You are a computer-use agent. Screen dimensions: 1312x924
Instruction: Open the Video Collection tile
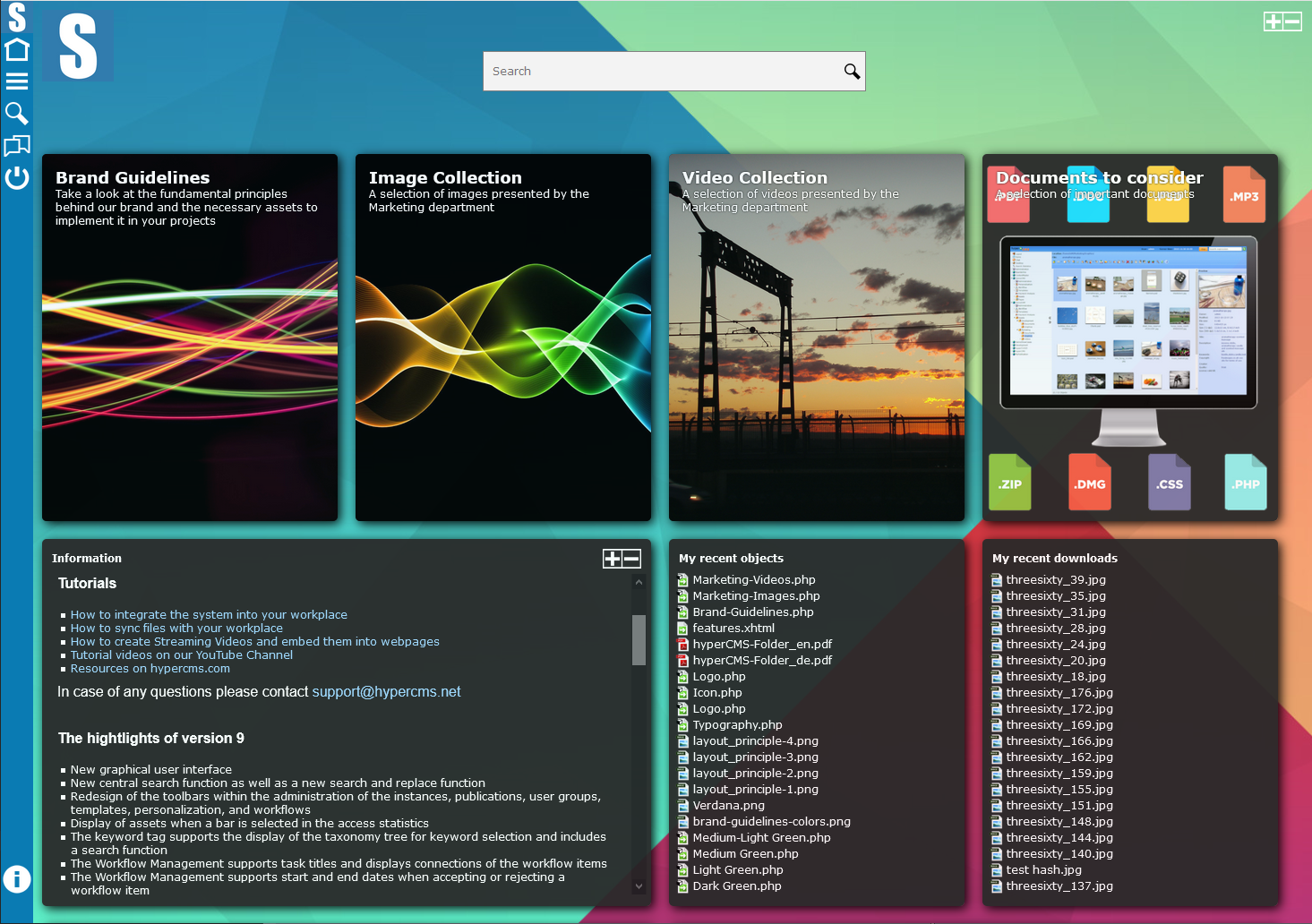(816, 338)
